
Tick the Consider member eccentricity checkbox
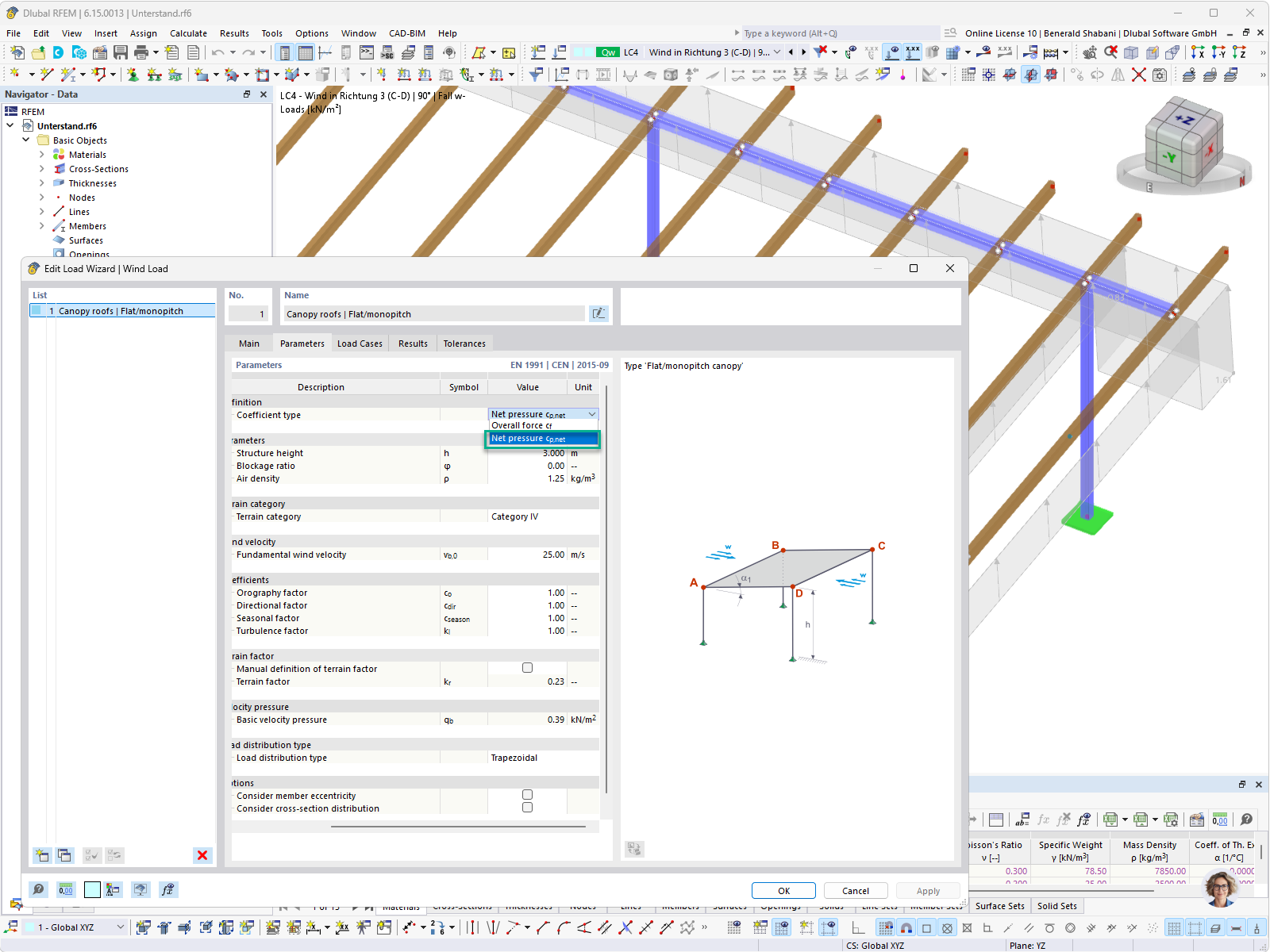527,795
